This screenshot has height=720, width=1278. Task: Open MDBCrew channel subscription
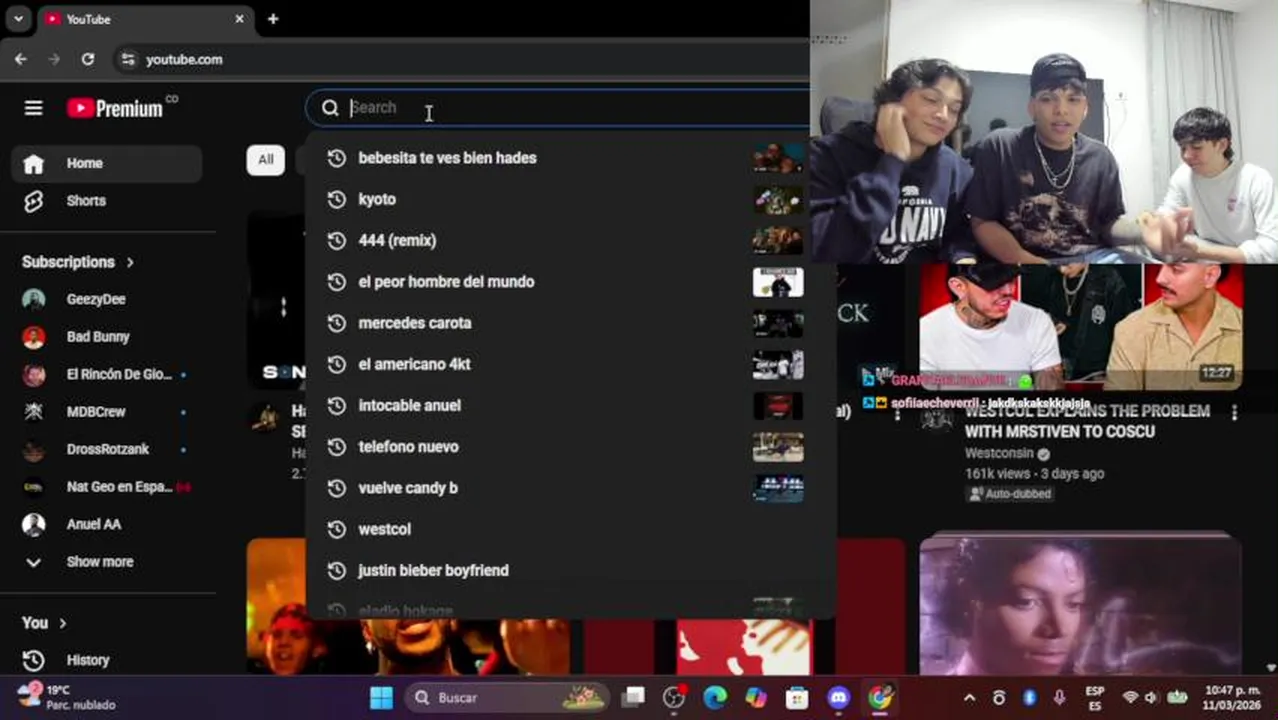107,412
